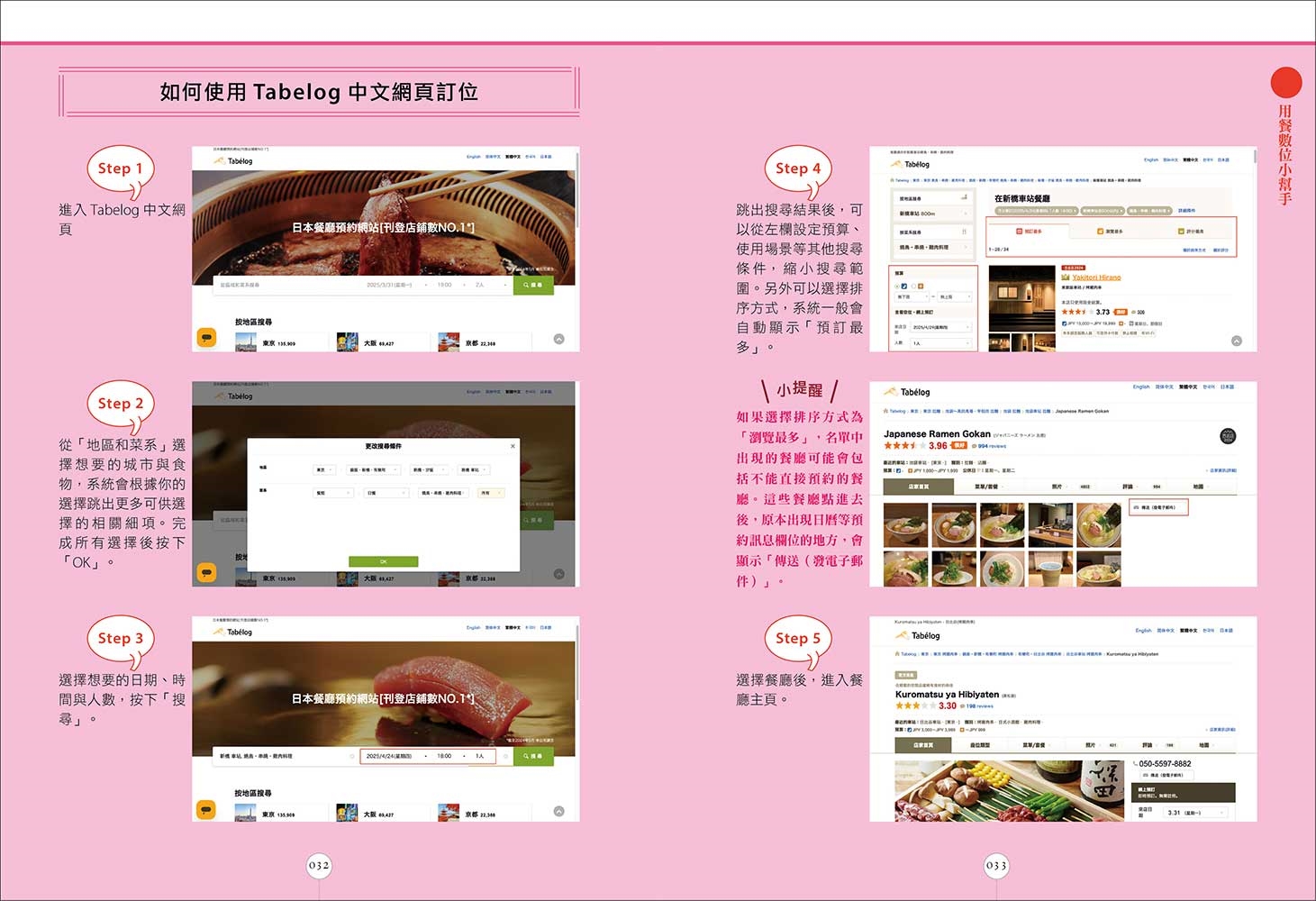Close the search conditions dialog with the X

[x=513, y=446]
